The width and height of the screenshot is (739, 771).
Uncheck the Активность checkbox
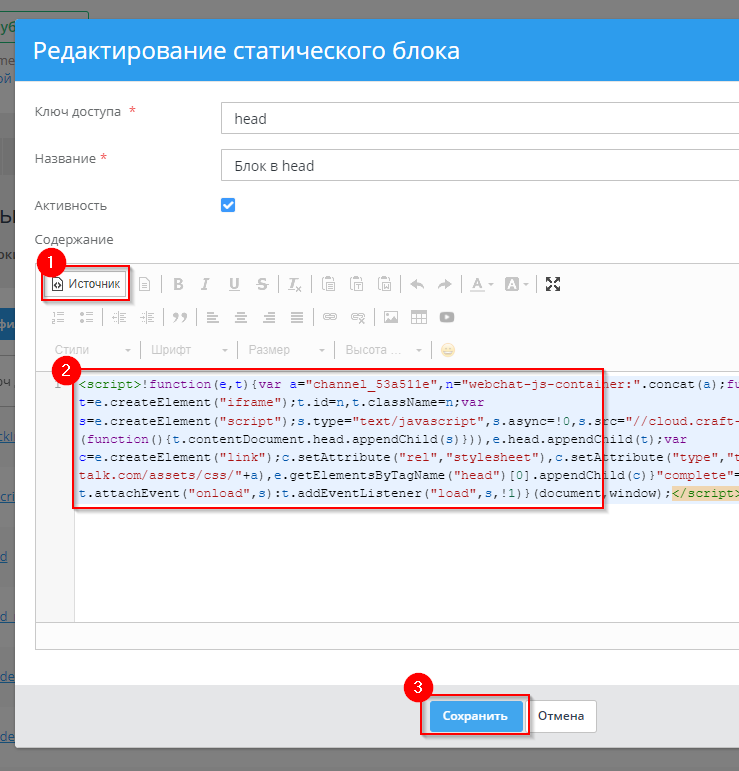click(228, 205)
